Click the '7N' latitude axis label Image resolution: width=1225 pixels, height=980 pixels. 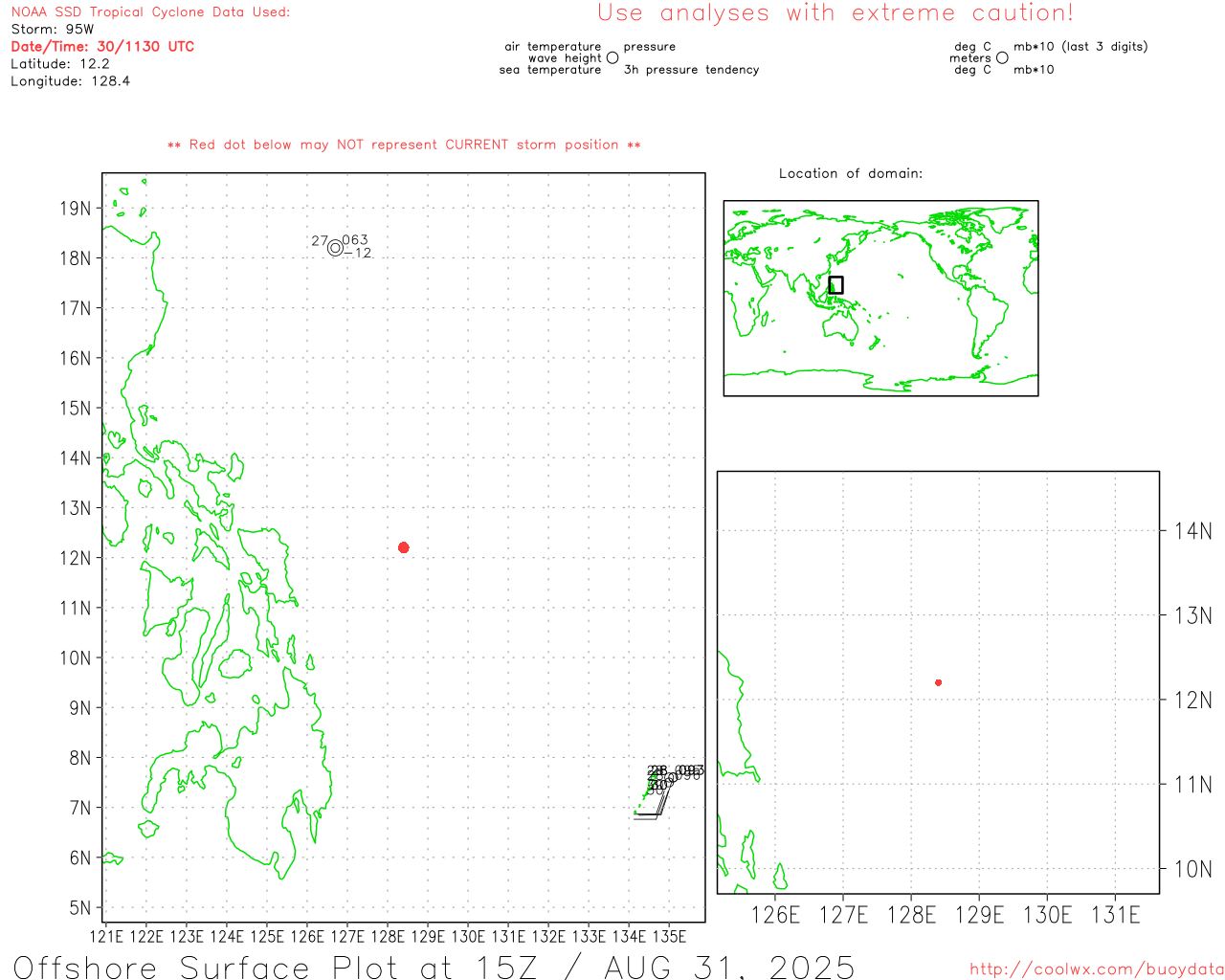tap(80, 808)
